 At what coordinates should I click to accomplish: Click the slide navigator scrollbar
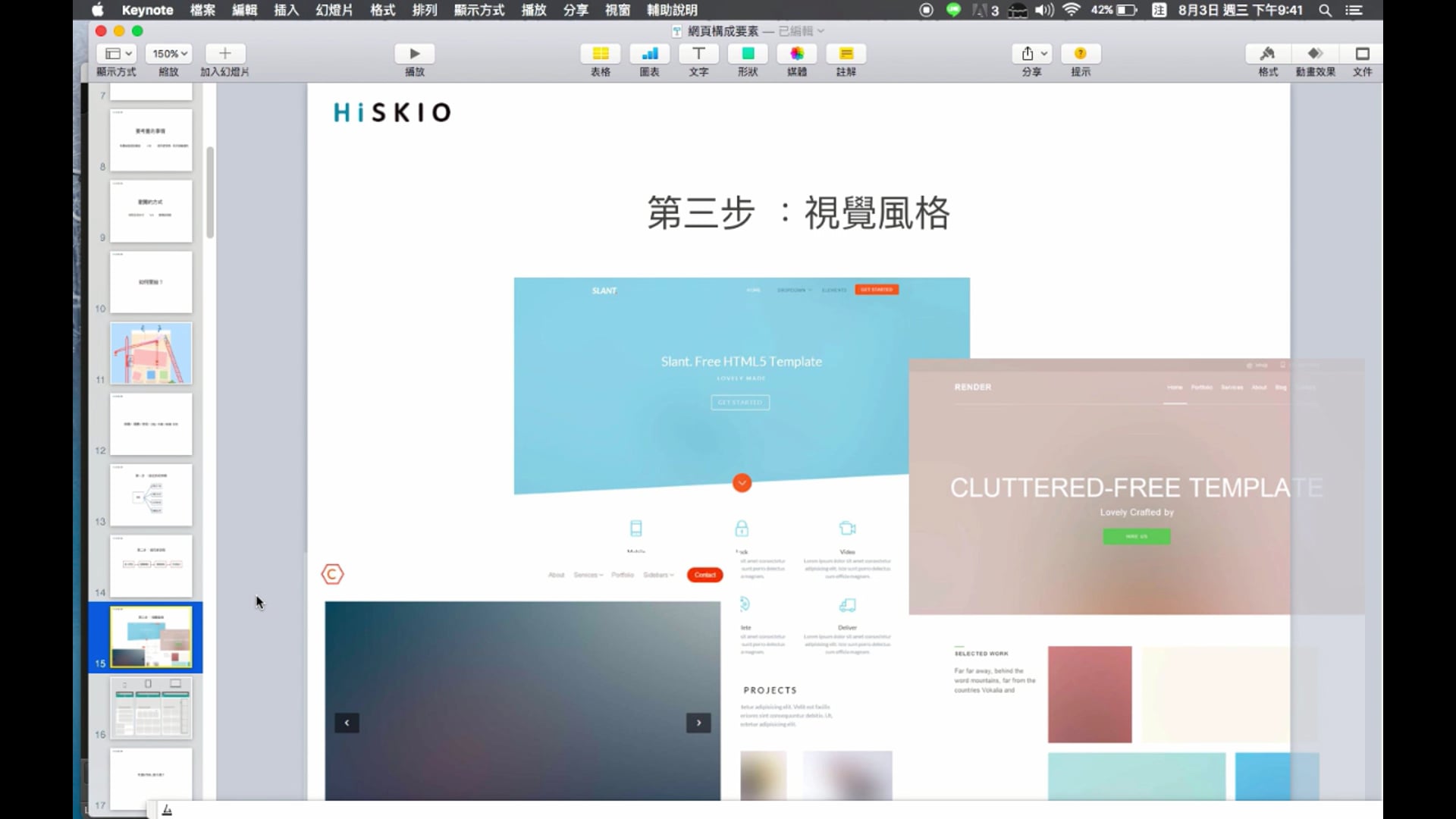[210, 193]
